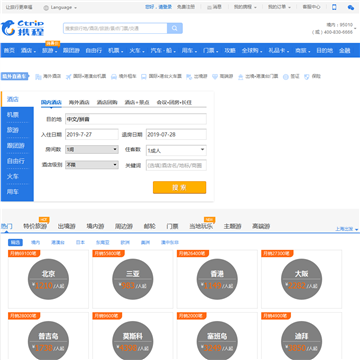Expand 我的携程 menu in top bar
The width and height of the screenshot is (360, 360).
[x=245, y=7]
